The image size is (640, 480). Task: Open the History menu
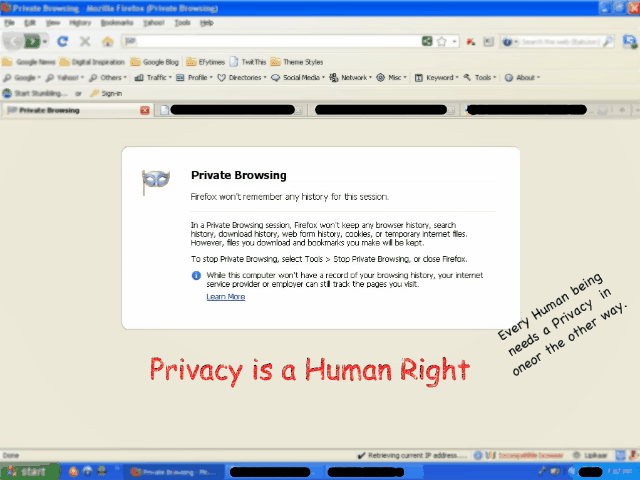click(x=80, y=23)
